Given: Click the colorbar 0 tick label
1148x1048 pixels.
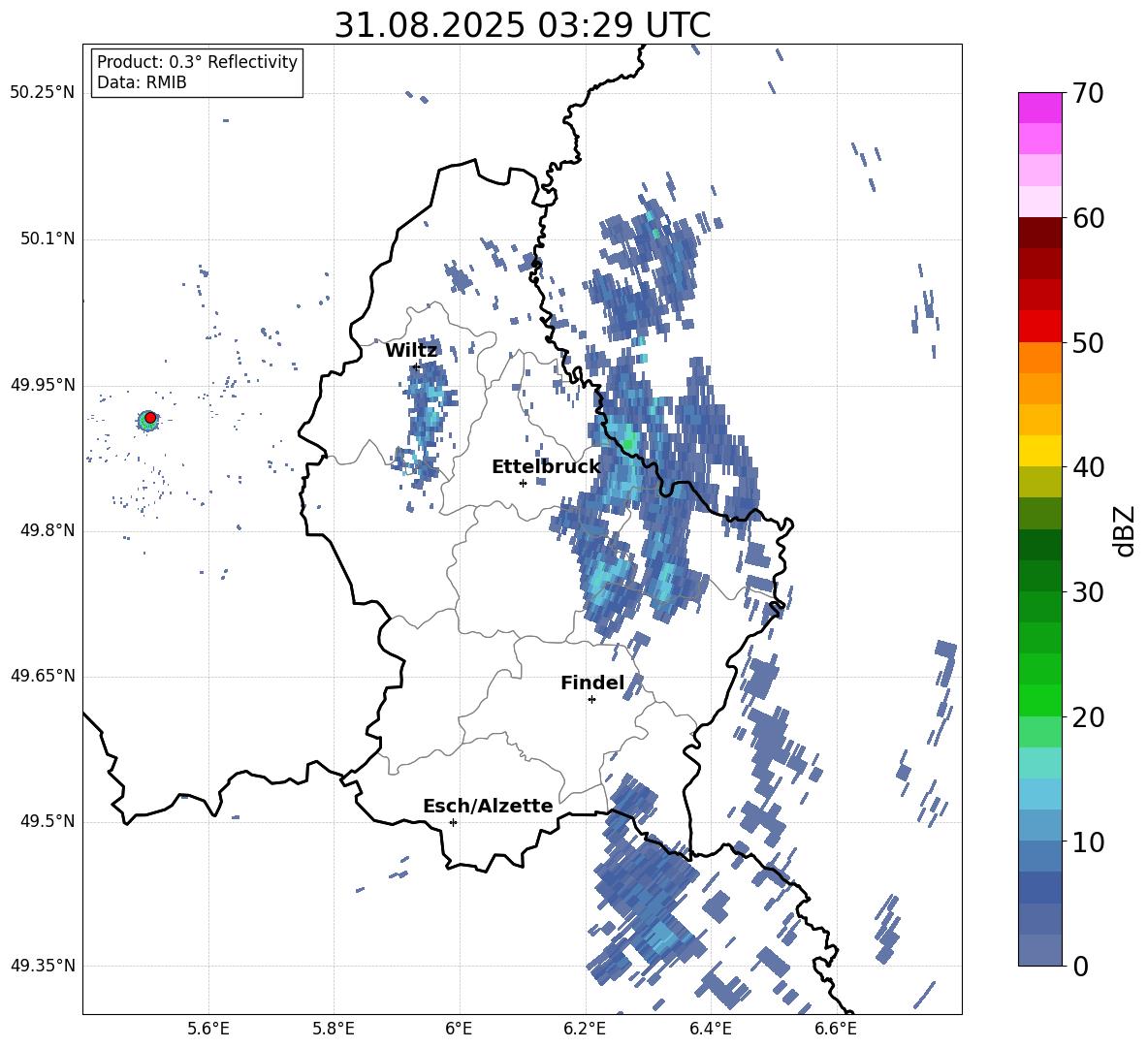Looking at the screenshot, I should click(1080, 966).
